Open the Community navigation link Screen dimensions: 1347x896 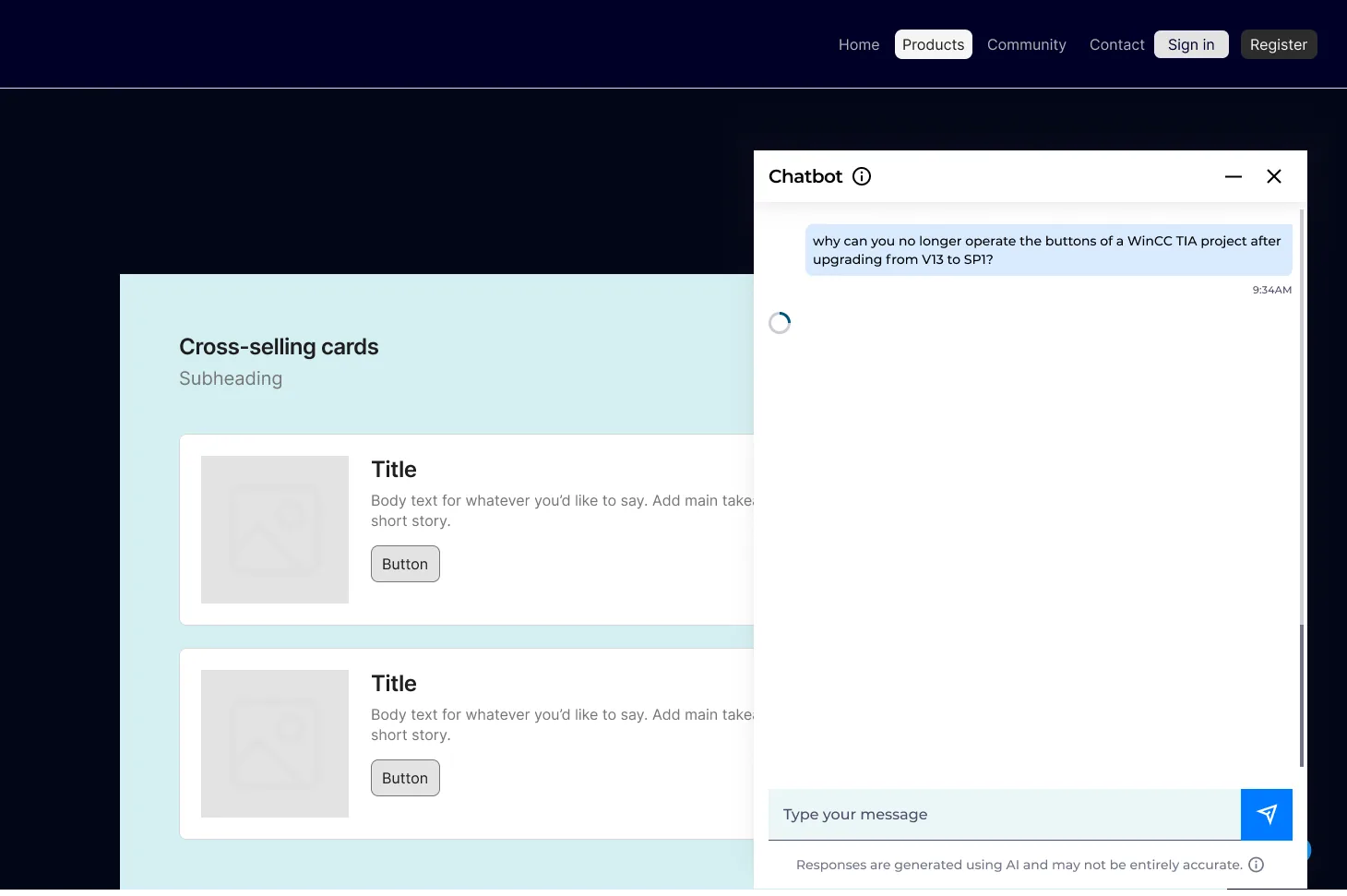point(1027,44)
